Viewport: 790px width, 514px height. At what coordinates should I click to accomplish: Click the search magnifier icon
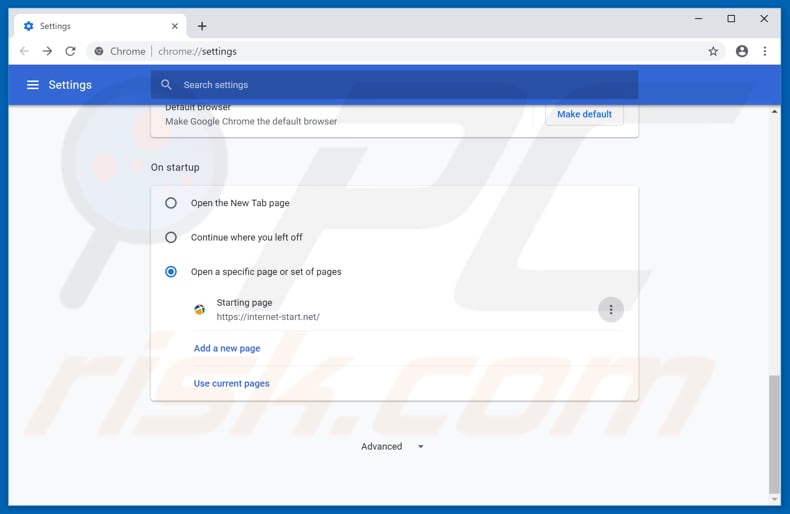(x=166, y=85)
